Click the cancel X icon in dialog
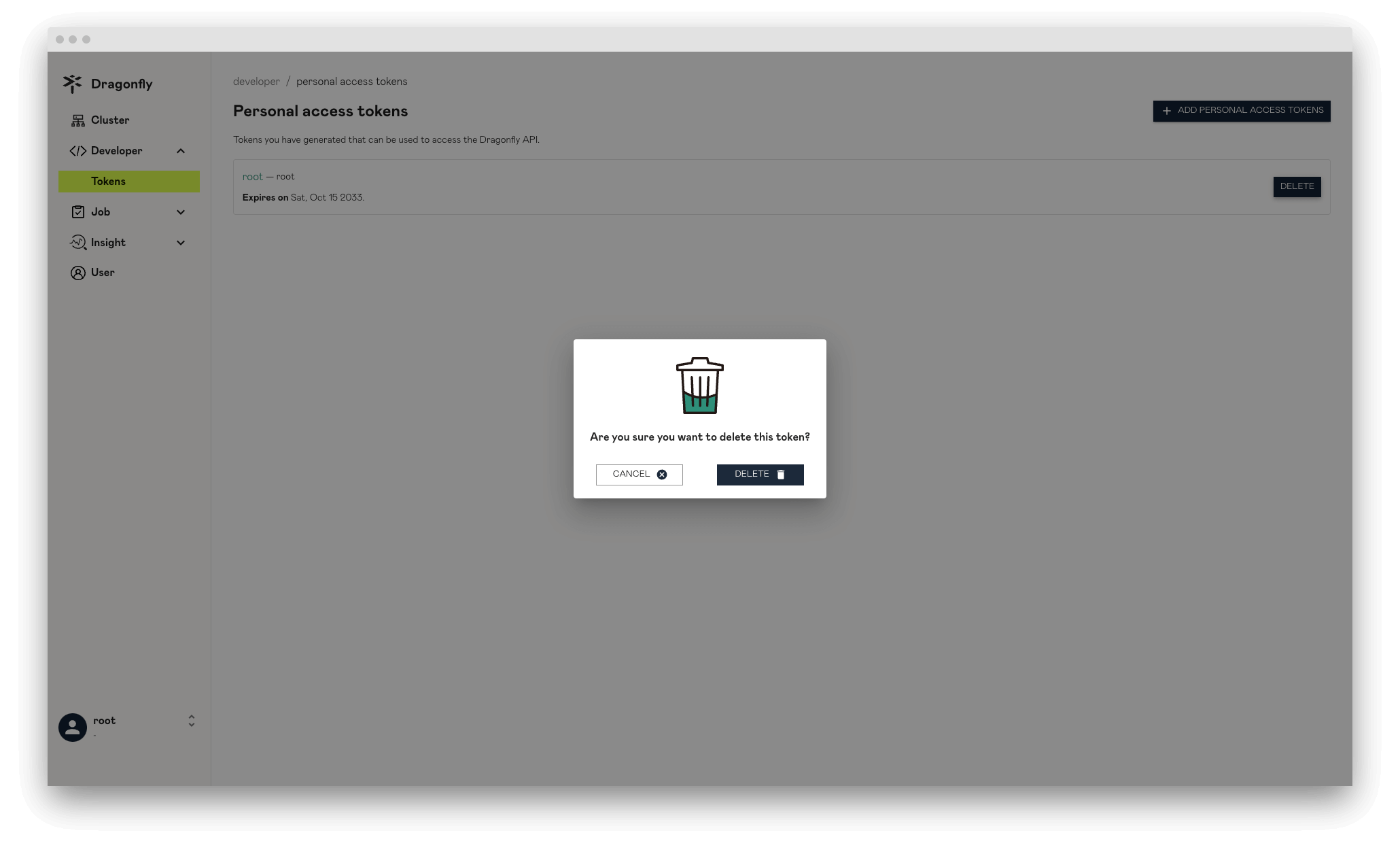The image size is (1400, 854). [662, 474]
